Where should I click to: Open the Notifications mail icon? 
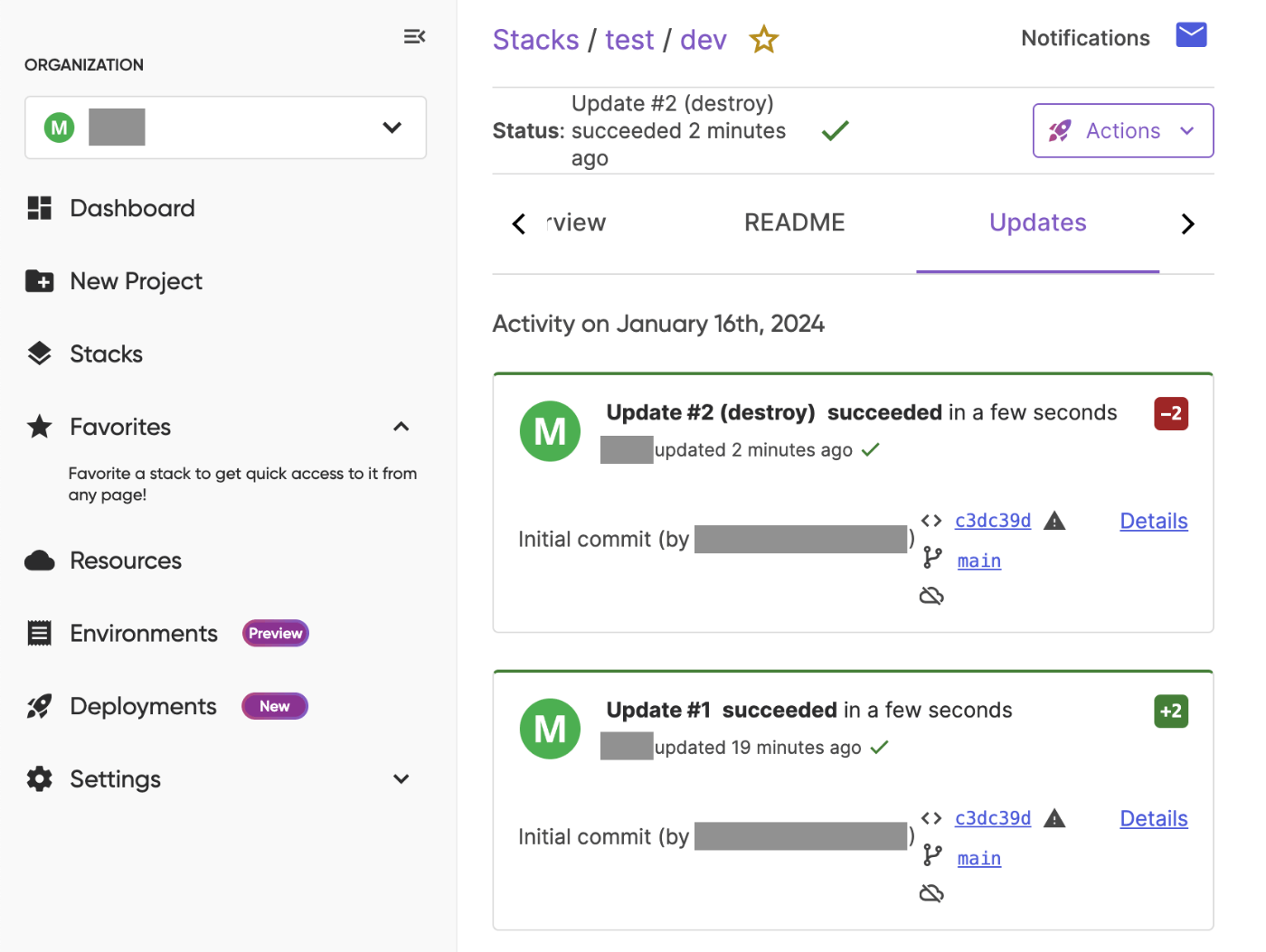(x=1191, y=35)
